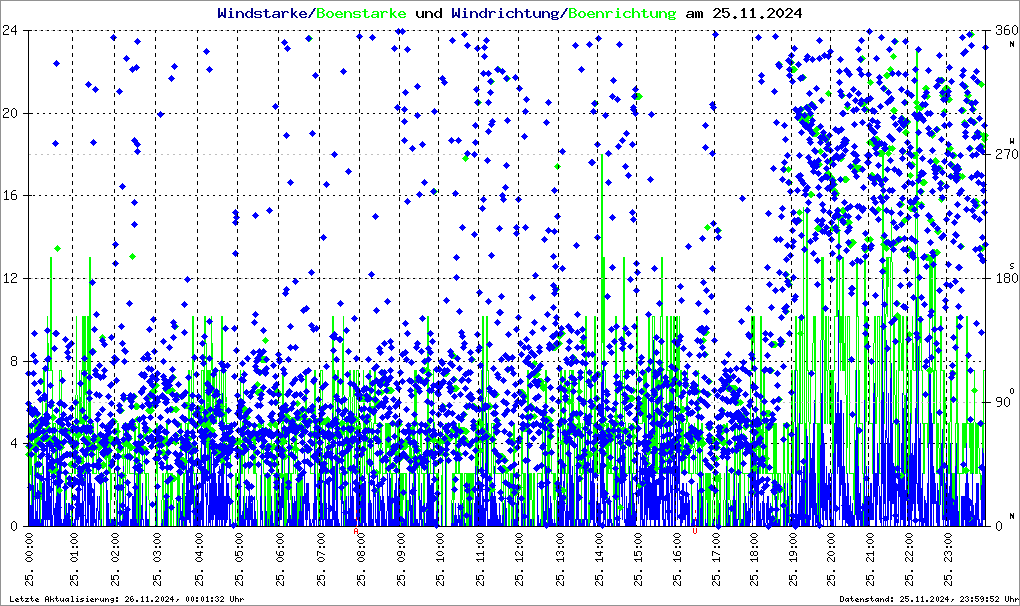Click the '12:00' time axis label
This screenshot has height=606, width=1020.
coord(520,547)
